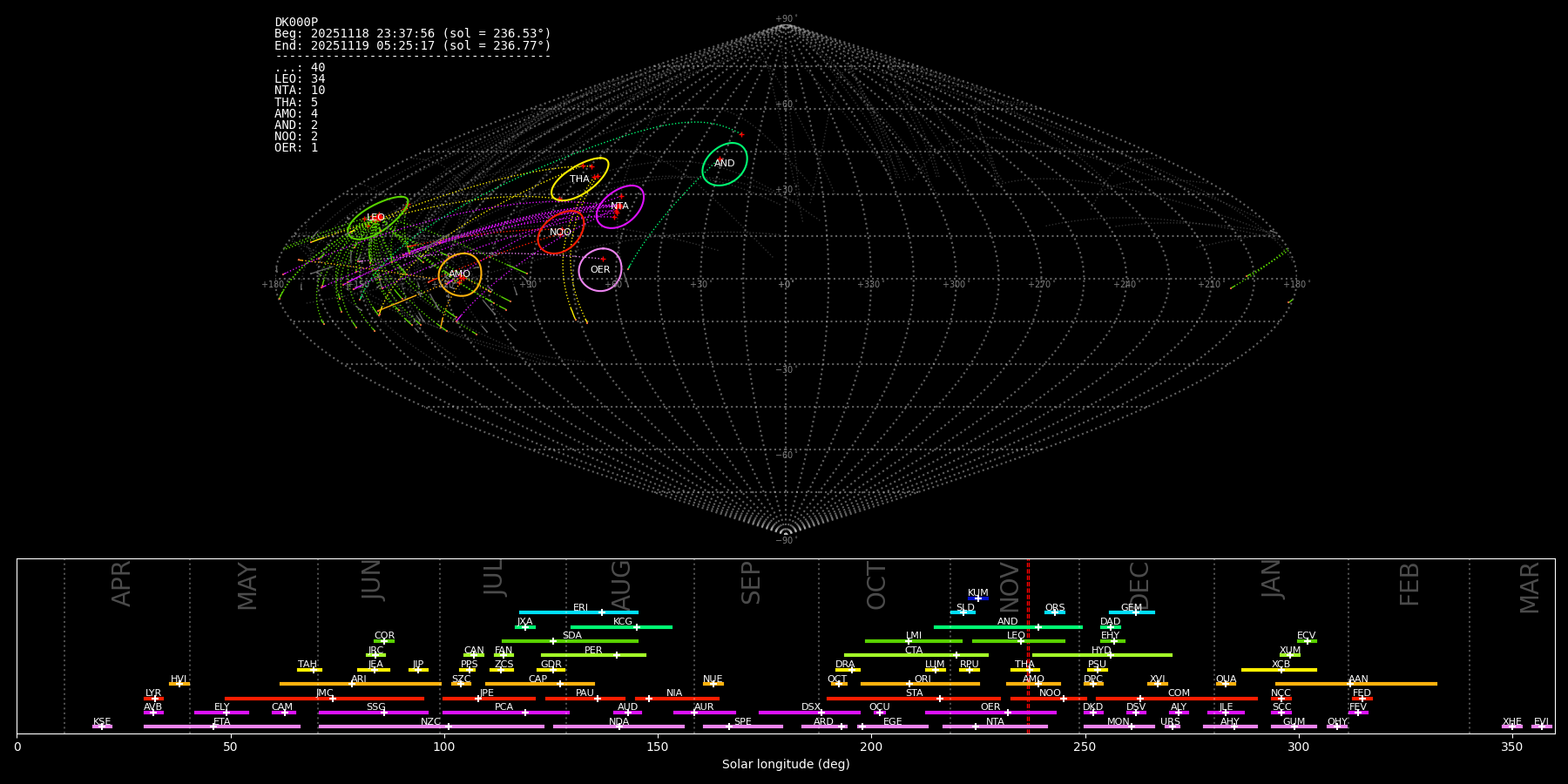Click the green AND radiant ellipse on sky map
The width and height of the screenshot is (1568, 784).
(x=725, y=164)
